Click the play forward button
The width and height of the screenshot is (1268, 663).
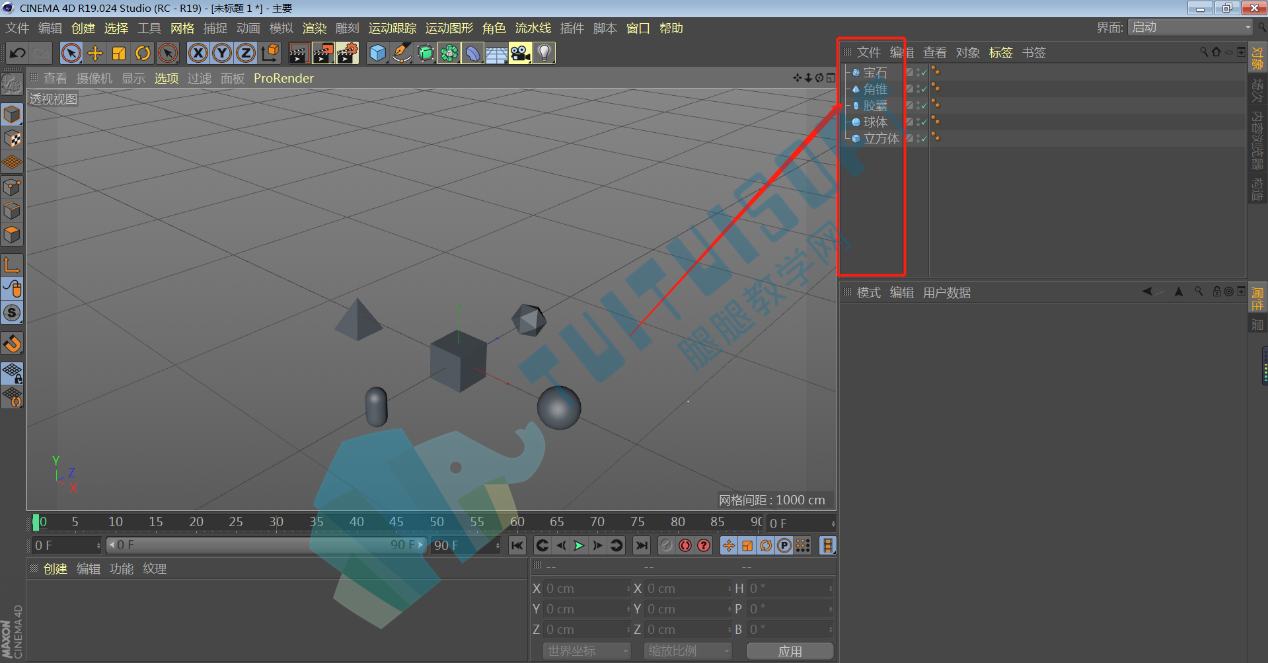pos(579,545)
